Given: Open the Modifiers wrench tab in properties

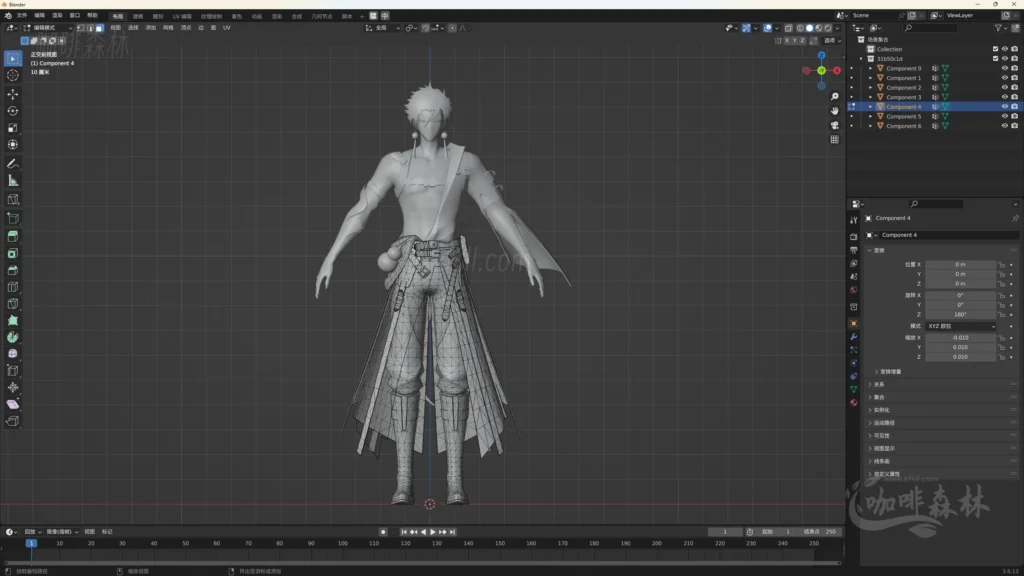Looking at the screenshot, I should pyautogui.click(x=853, y=337).
